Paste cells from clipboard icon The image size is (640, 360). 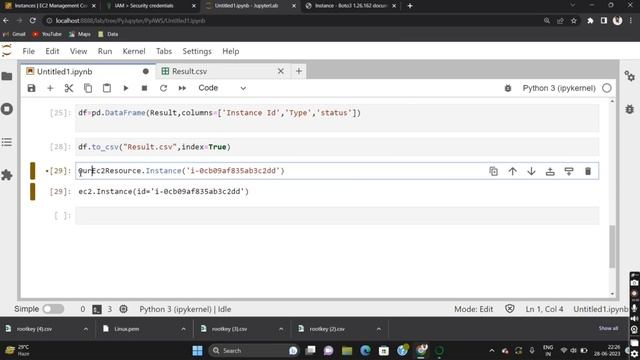click(107, 88)
